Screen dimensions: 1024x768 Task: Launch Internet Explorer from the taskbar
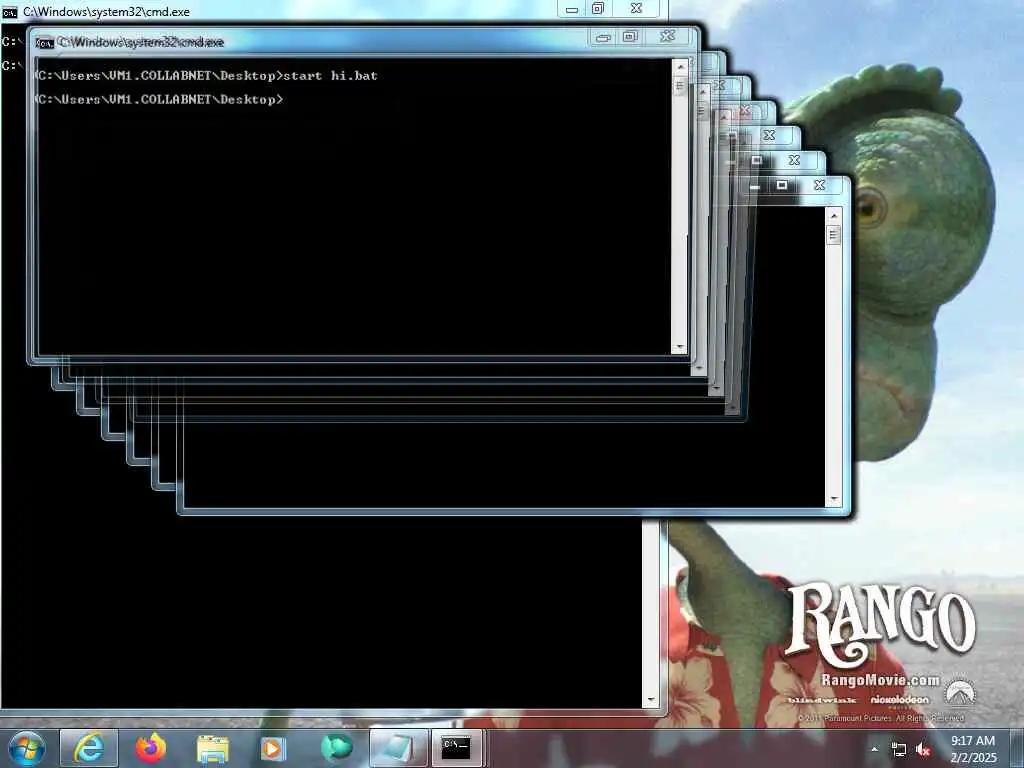pos(89,748)
